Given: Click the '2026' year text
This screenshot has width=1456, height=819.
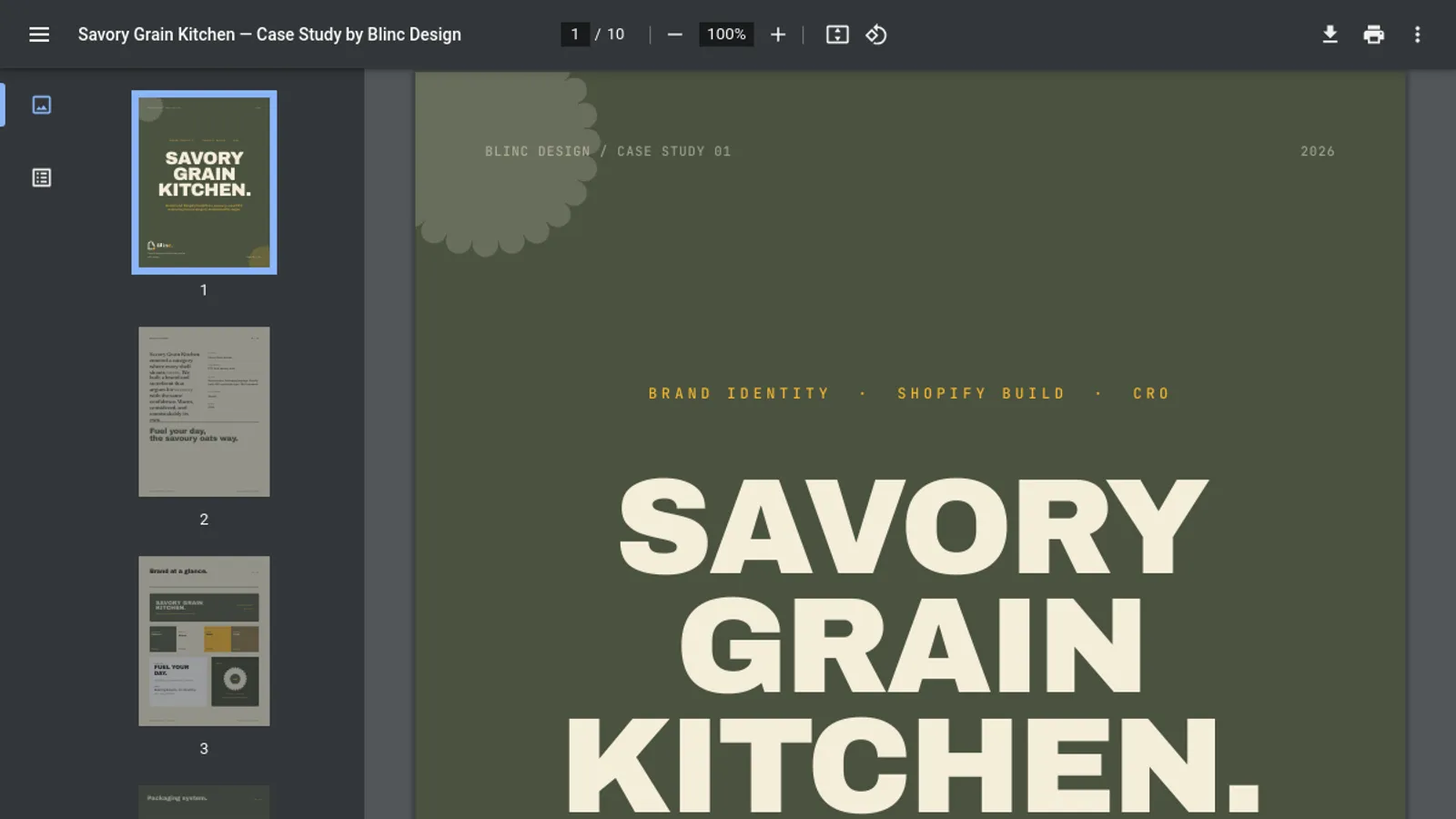Looking at the screenshot, I should pos(1318,151).
